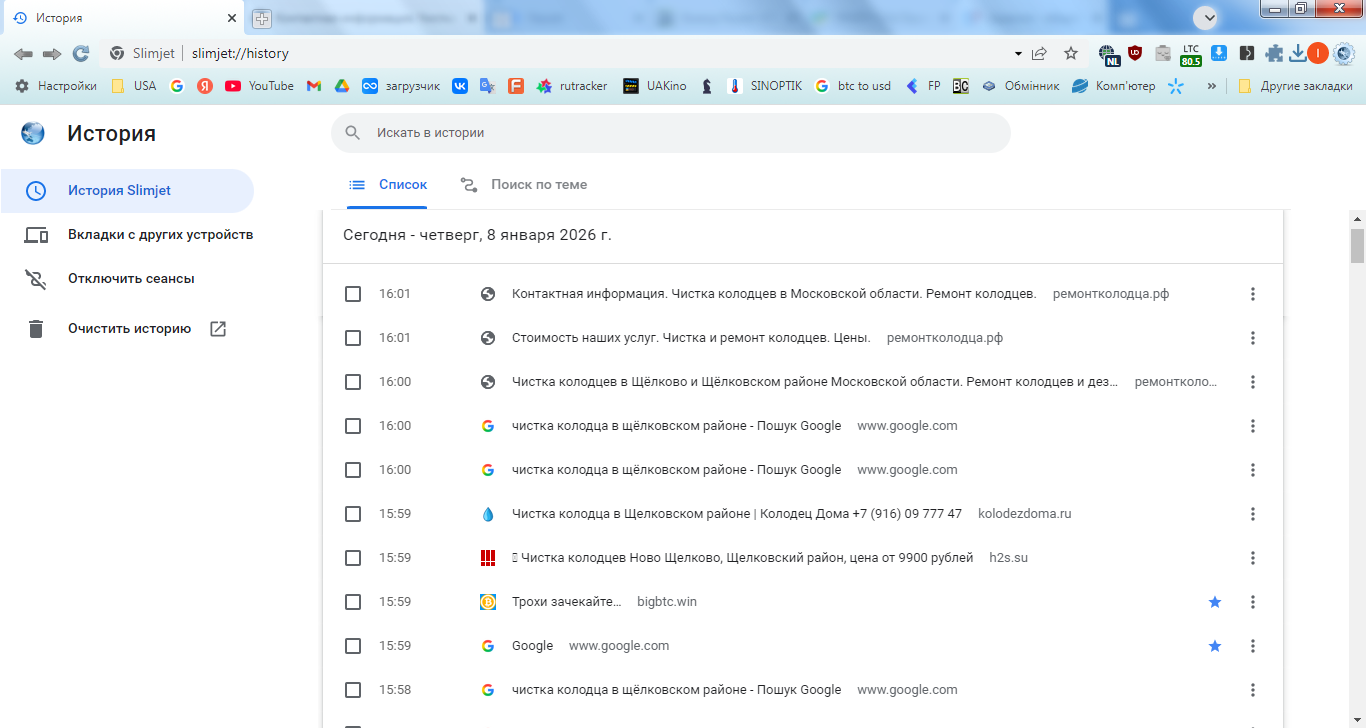Tick checkbox for kolodezdoma.ru entry
Viewport: 1366px width, 728px height.
(353, 514)
